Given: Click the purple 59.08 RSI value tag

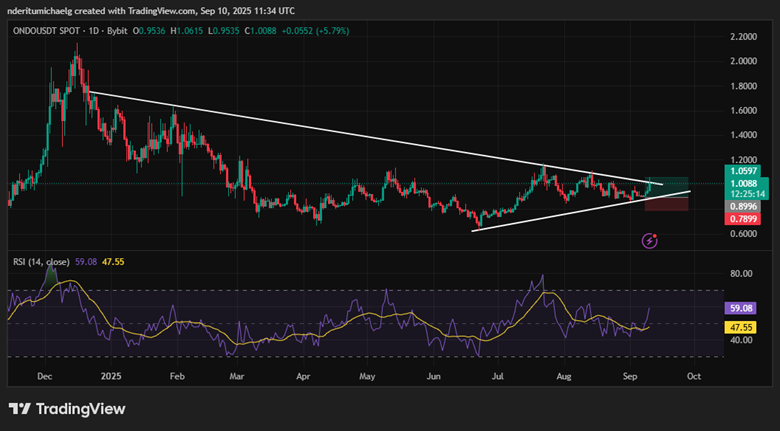Looking at the screenshot, I should [741, 309].
